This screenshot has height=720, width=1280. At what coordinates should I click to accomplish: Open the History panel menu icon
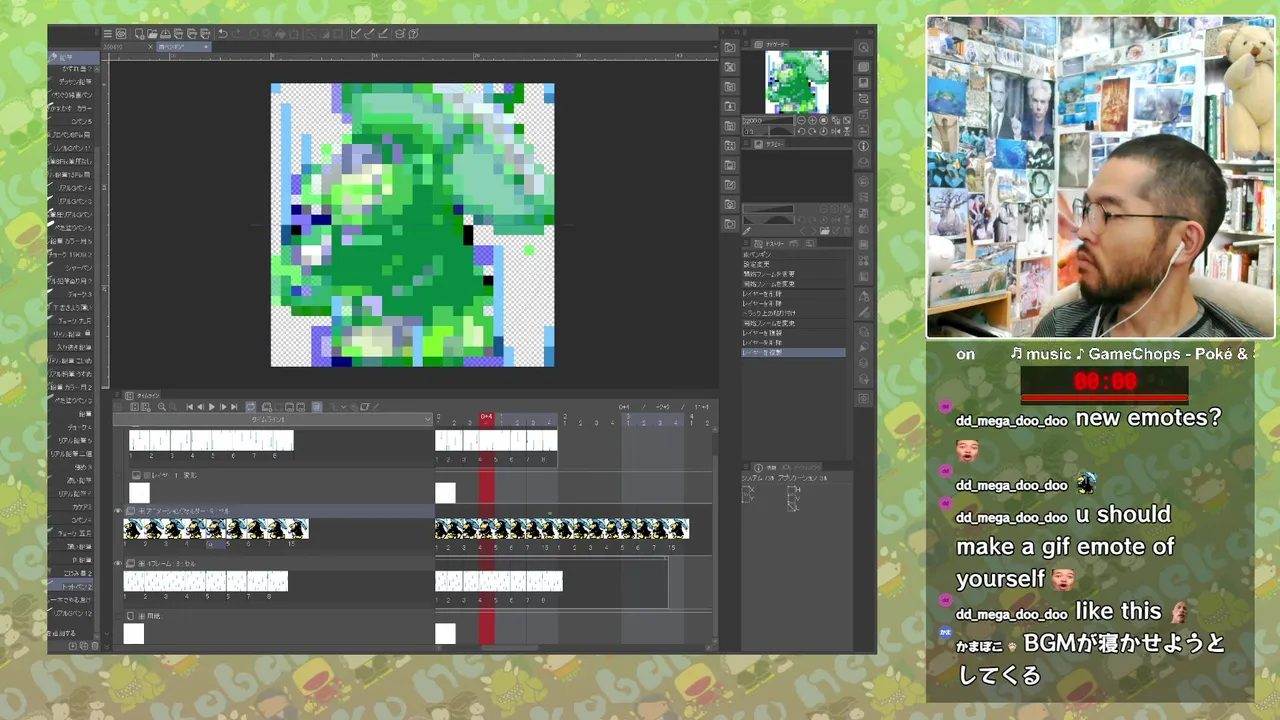tap(746, 242)
